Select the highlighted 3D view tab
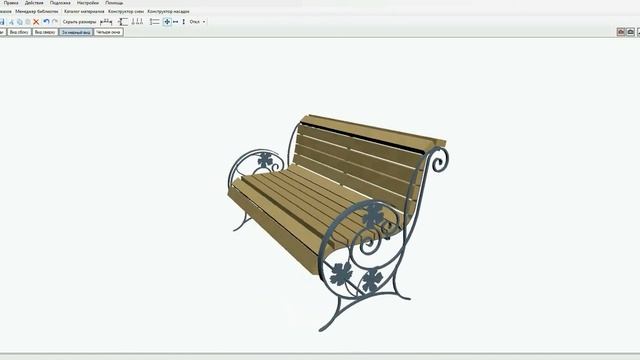Viewport: 640px width, 360px height. 76,32
